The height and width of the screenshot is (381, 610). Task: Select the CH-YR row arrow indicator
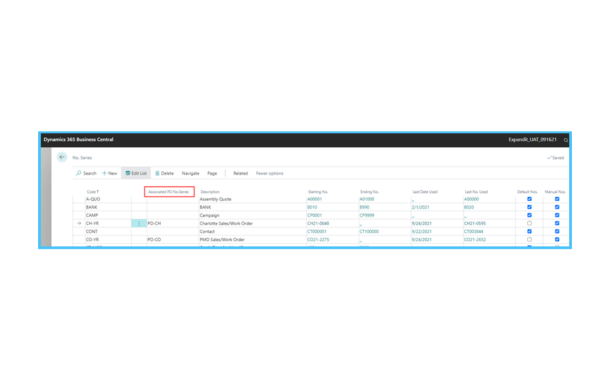[x=79, y=223]
